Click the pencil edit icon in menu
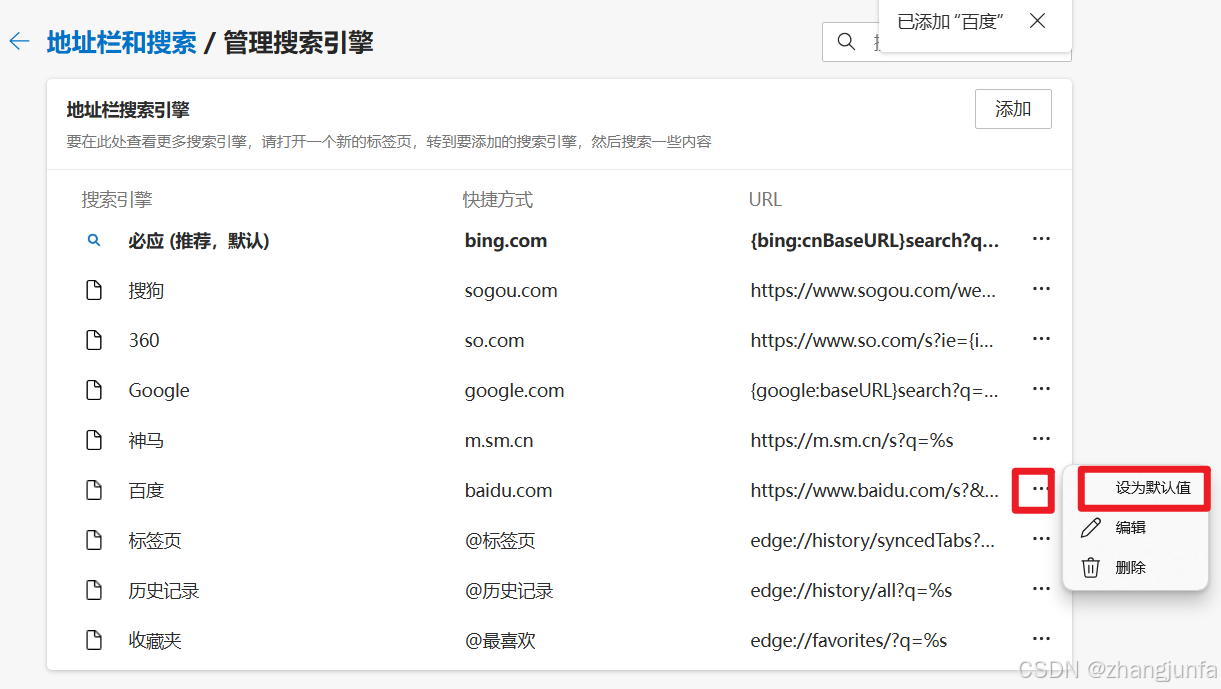 (x=1091, y=528)
